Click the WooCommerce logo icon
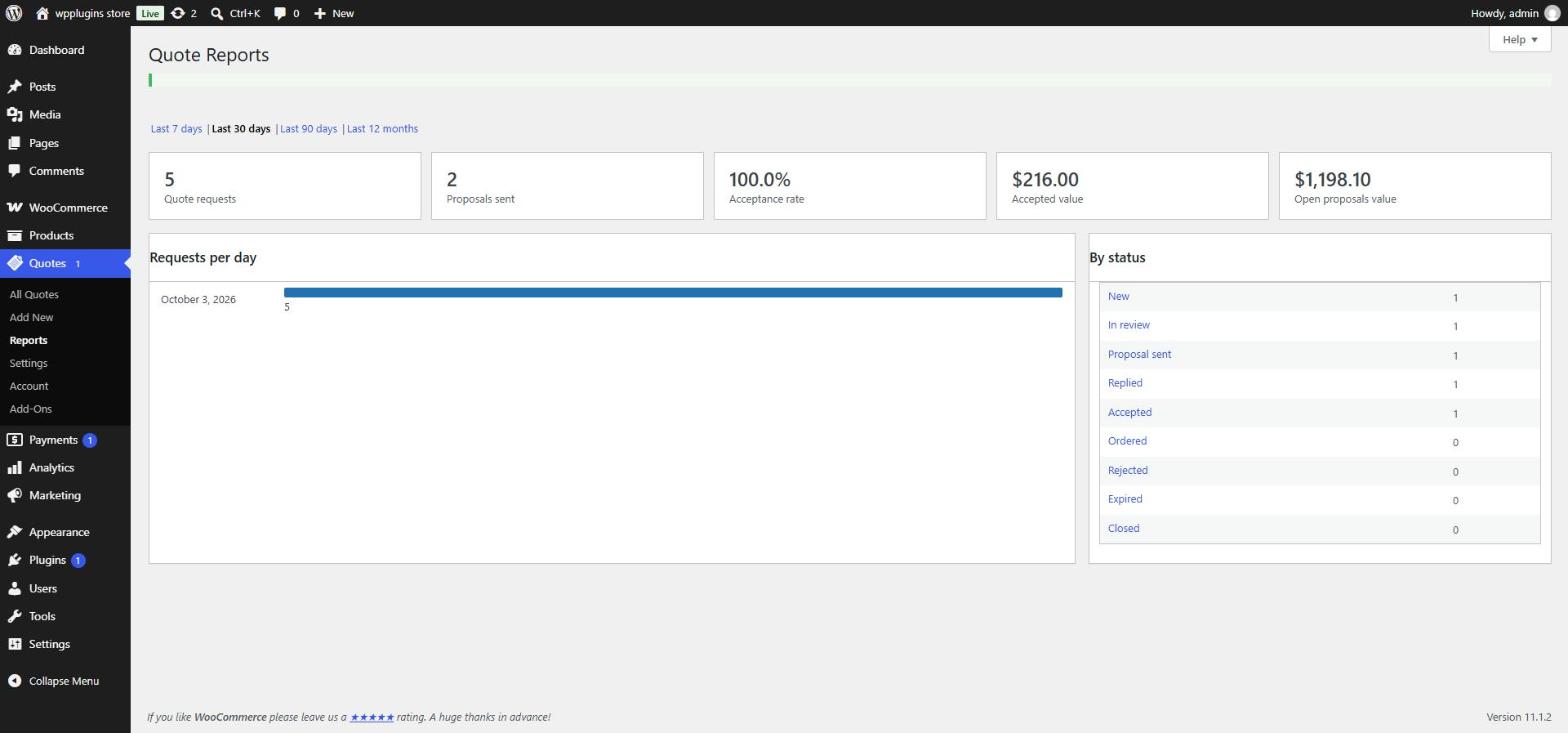 click(15, 208)
